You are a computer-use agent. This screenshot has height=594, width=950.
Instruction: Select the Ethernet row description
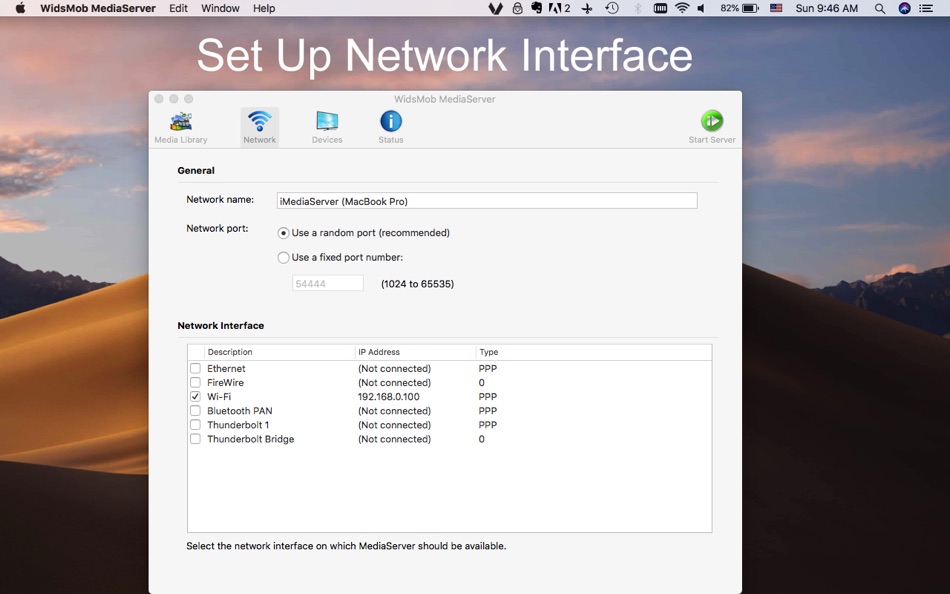click(x=226, y=369)
